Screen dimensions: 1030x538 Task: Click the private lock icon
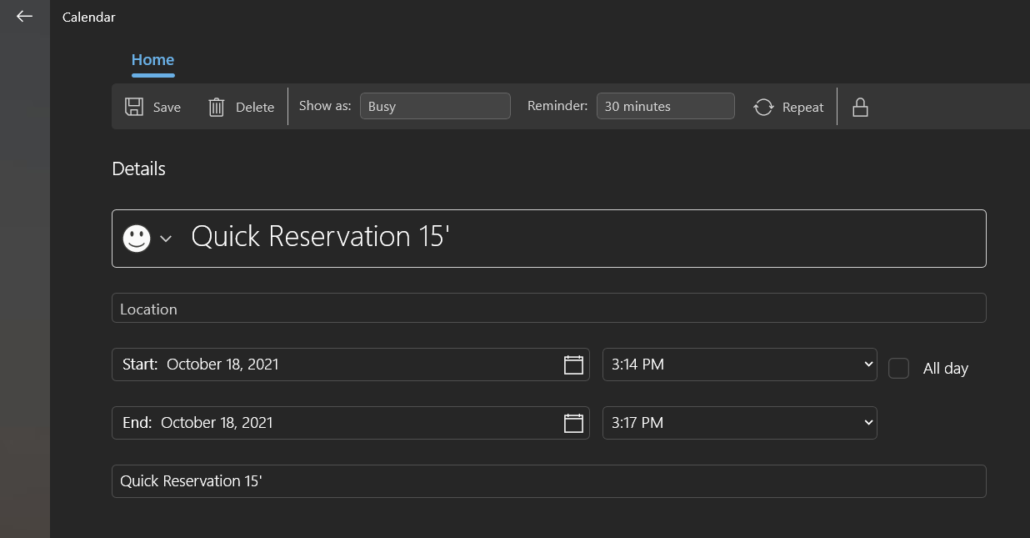[x=860, y=107]
